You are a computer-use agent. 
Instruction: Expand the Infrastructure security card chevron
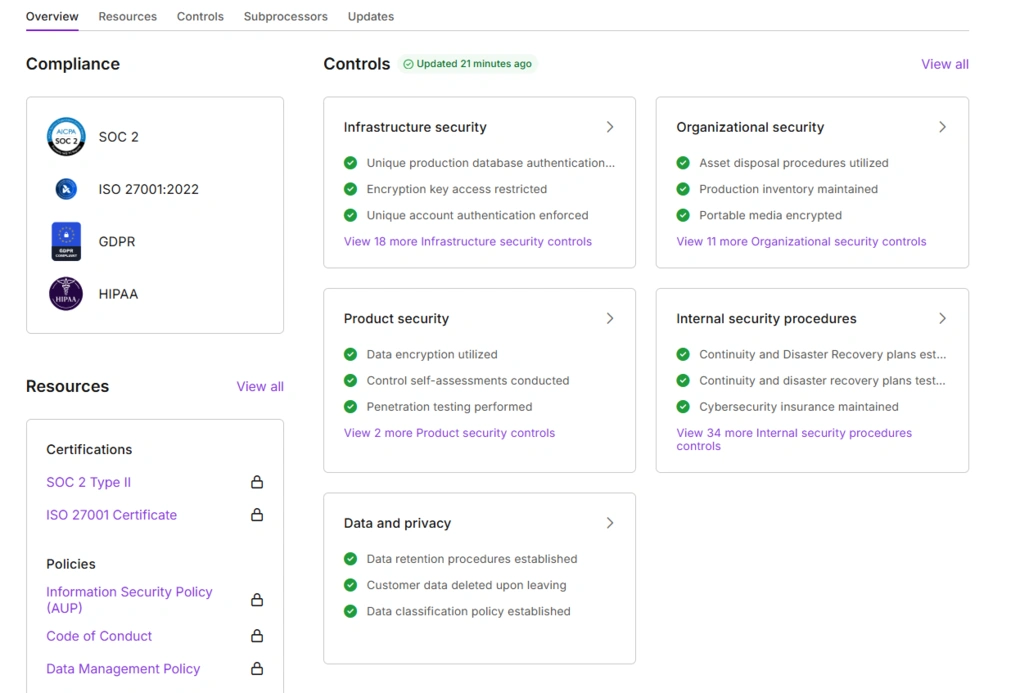610,127
